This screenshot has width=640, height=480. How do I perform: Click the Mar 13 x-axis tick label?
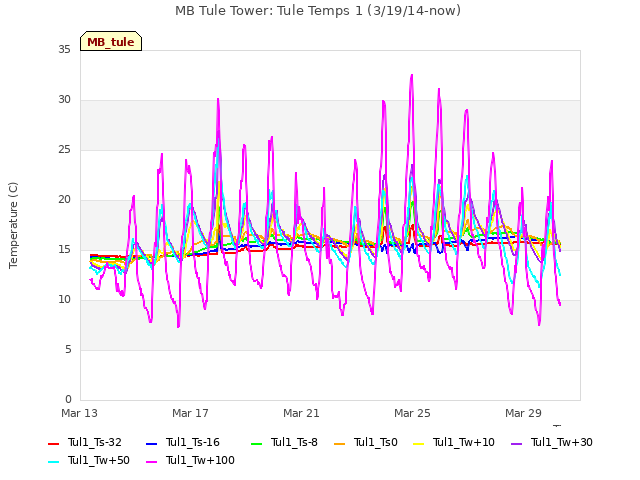click(80, 413)
